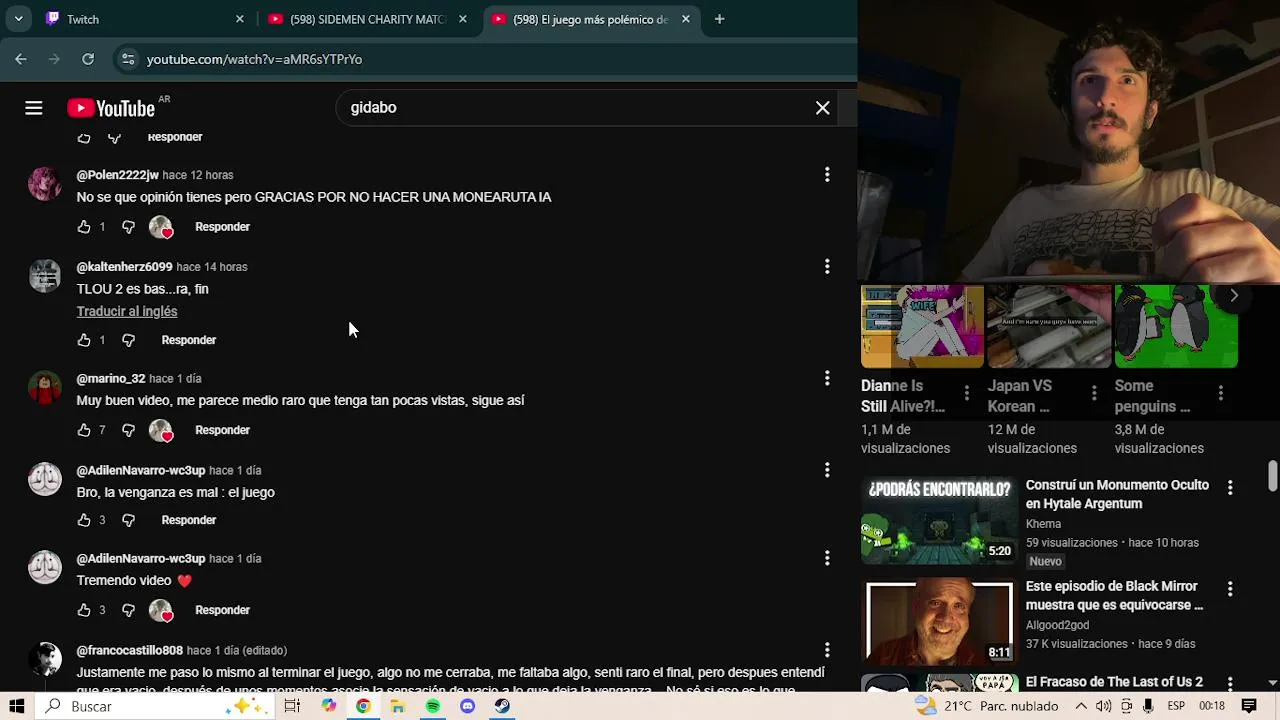Like the 'Bro, la venganza es mal' comment
1280x720 pixels.
(x=84, y=520)
